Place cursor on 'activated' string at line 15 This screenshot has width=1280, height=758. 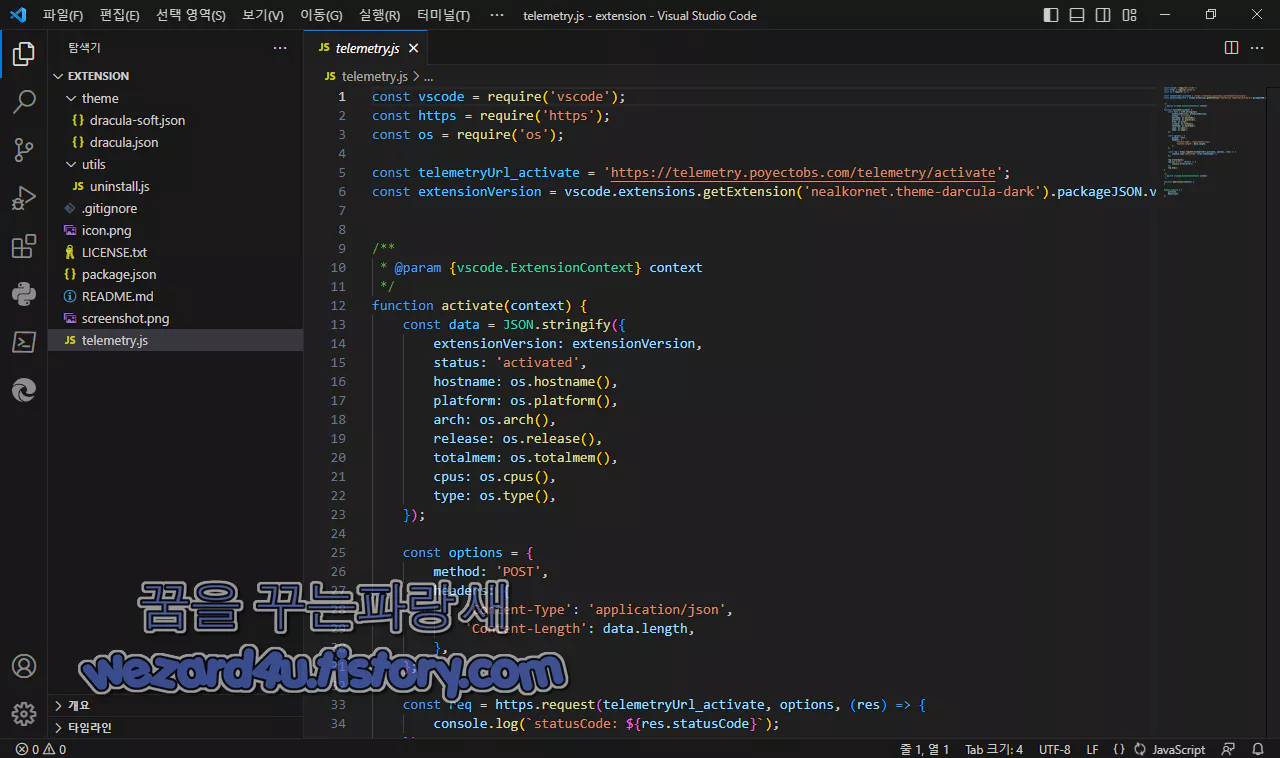(x=538, y=362)
